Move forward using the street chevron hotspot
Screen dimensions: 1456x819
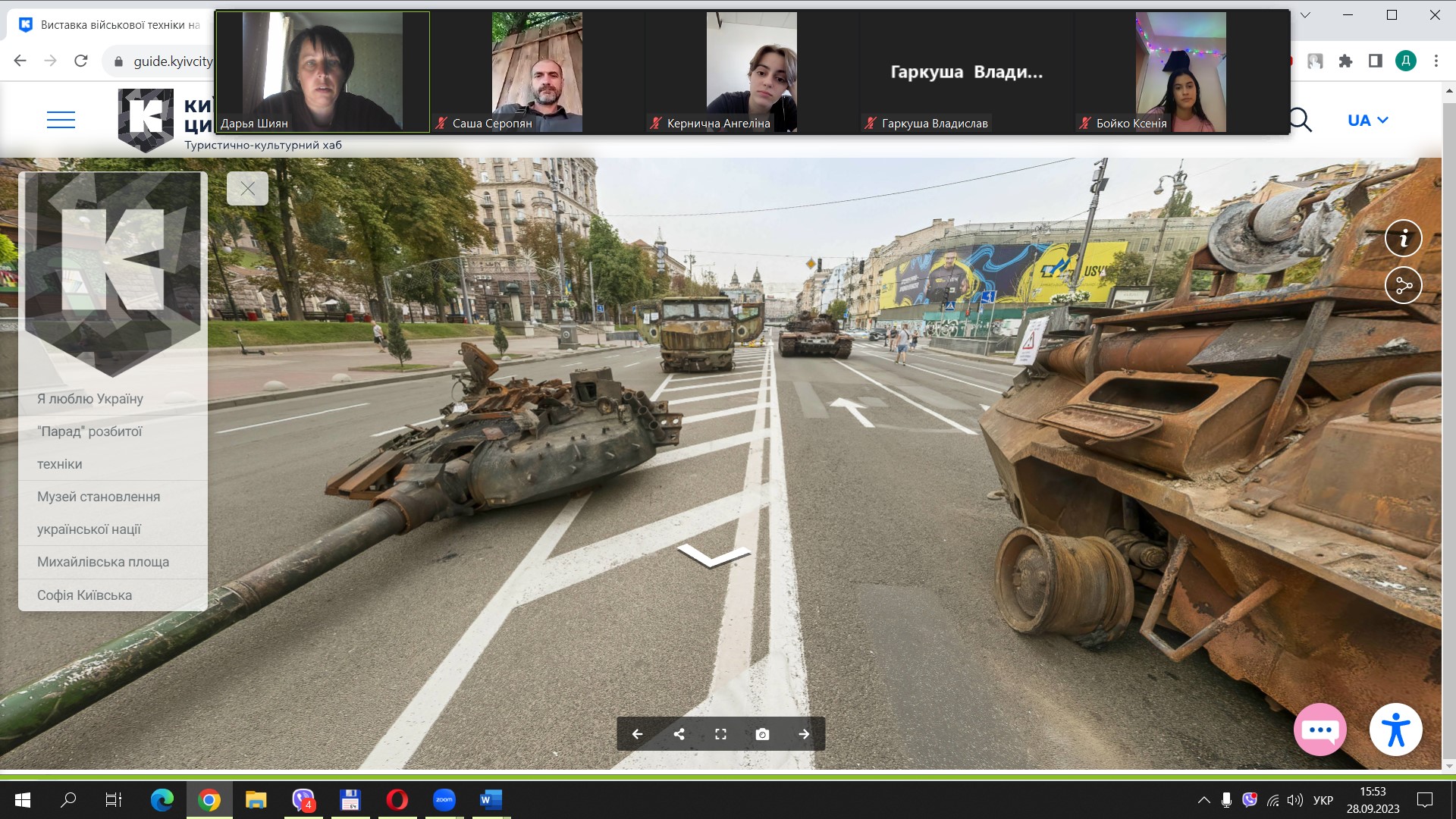714,556
